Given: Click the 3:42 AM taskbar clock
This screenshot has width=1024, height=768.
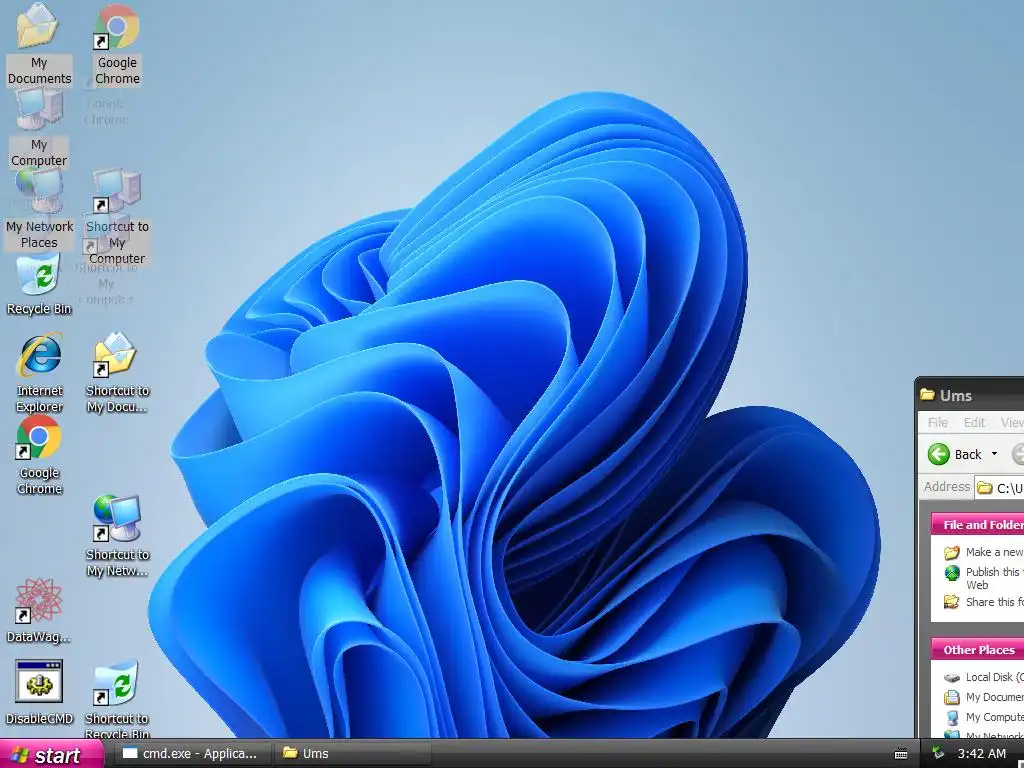Looking at the screenshot, I should point(982,754).
